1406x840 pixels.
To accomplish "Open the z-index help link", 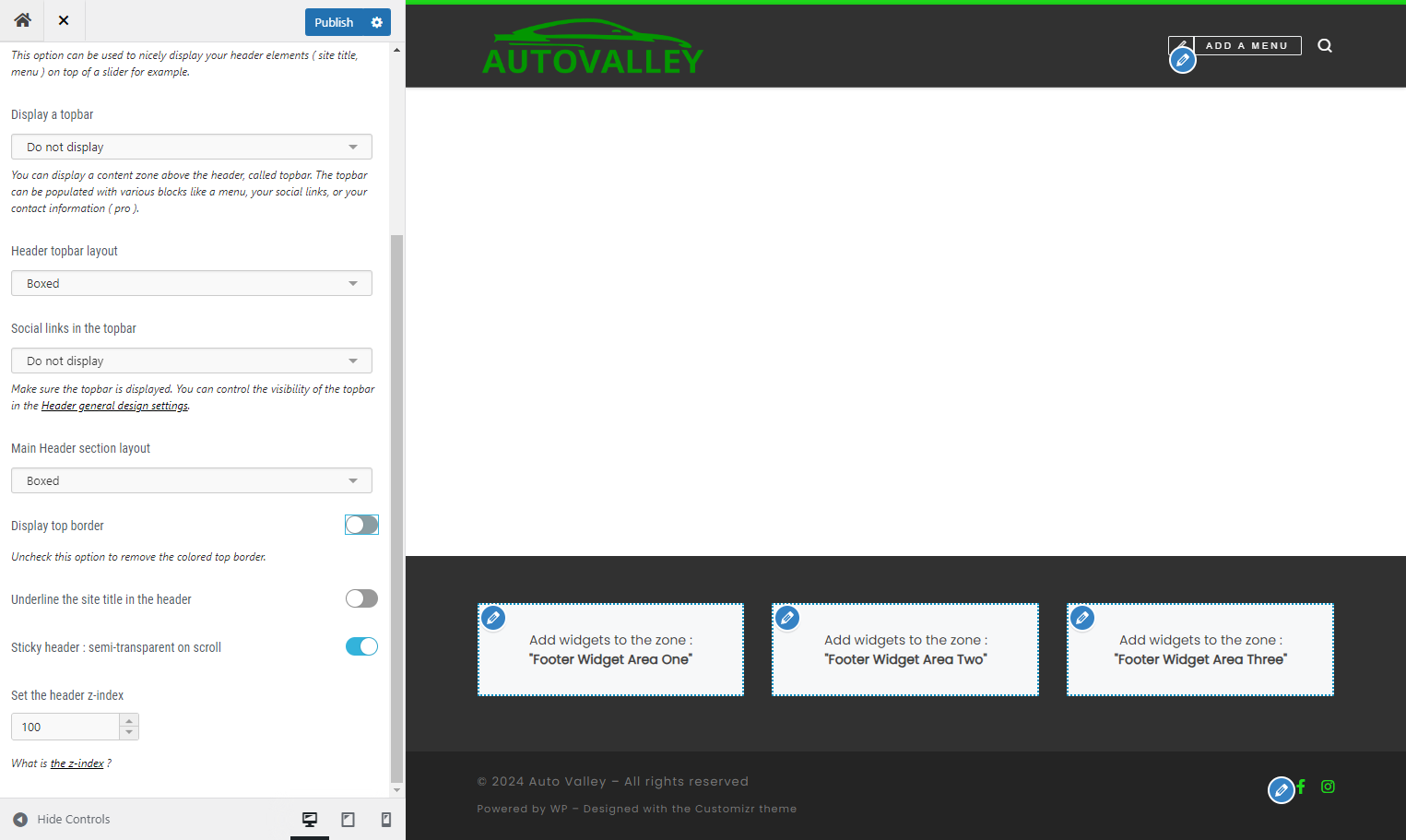I will click(x=77, y=763).
